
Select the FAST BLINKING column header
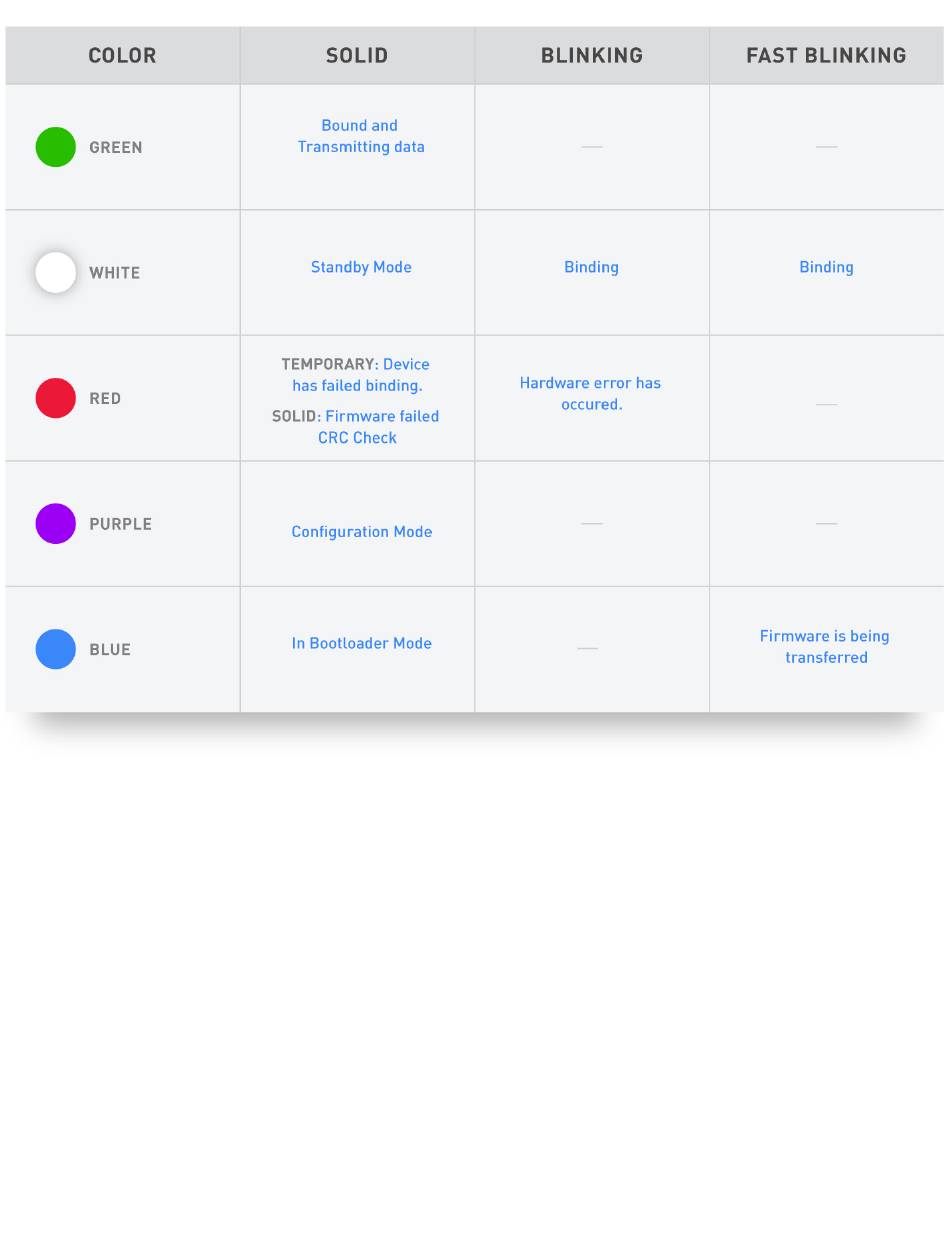pos(826,55)
